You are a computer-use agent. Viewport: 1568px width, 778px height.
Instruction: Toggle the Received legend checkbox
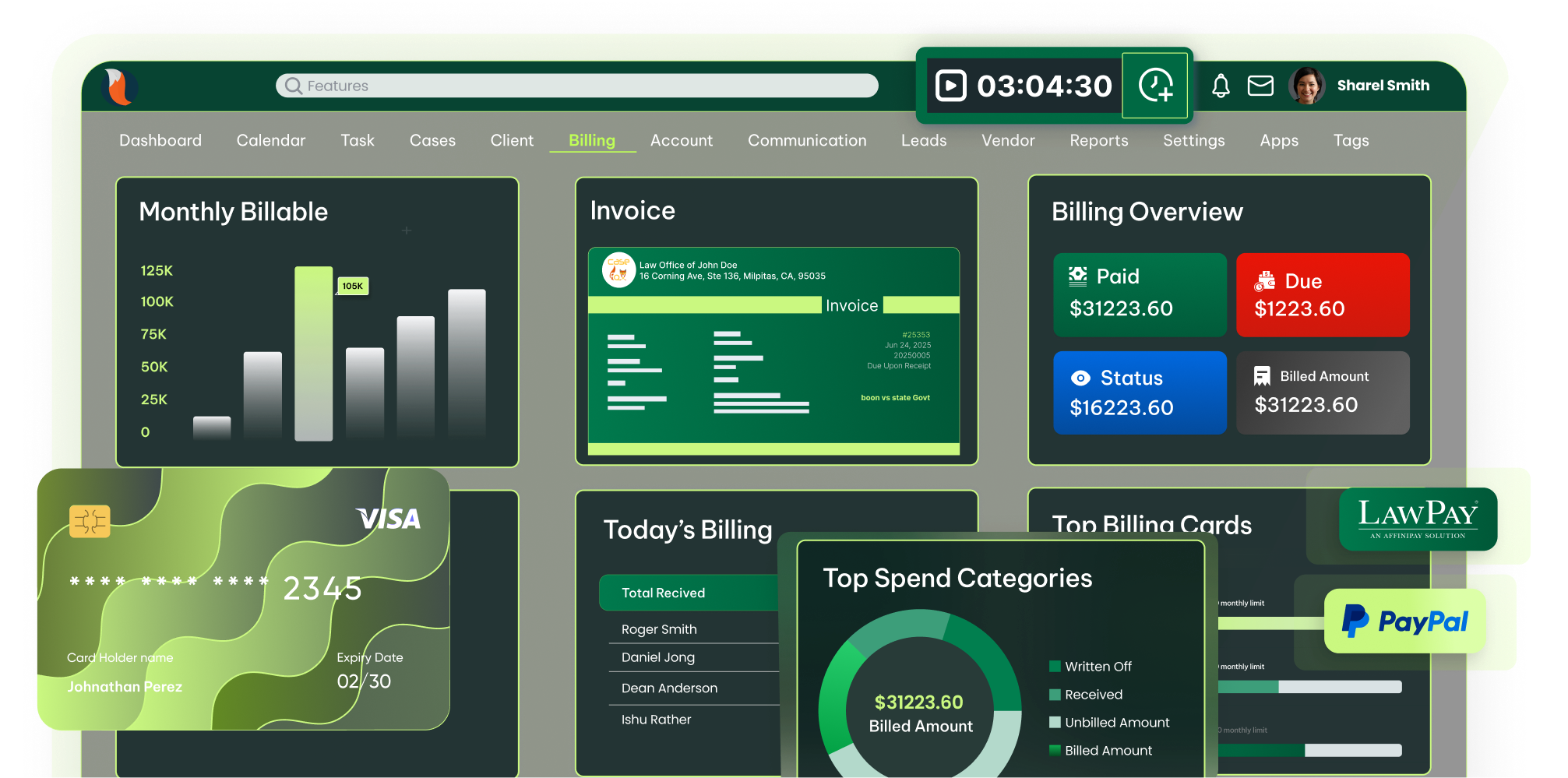tap(1055, 695)
